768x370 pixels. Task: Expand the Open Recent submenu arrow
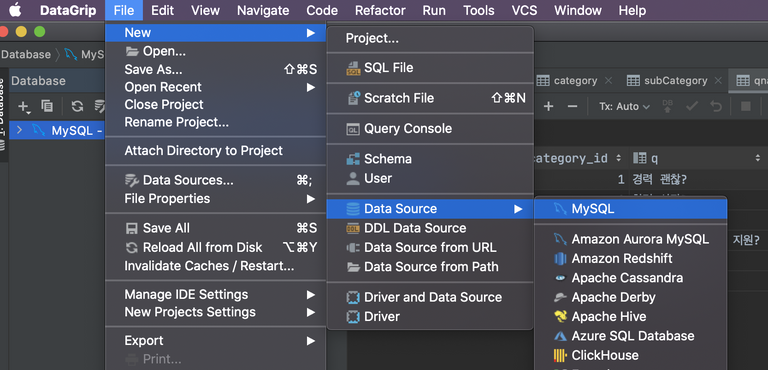[x=311, y=87]
